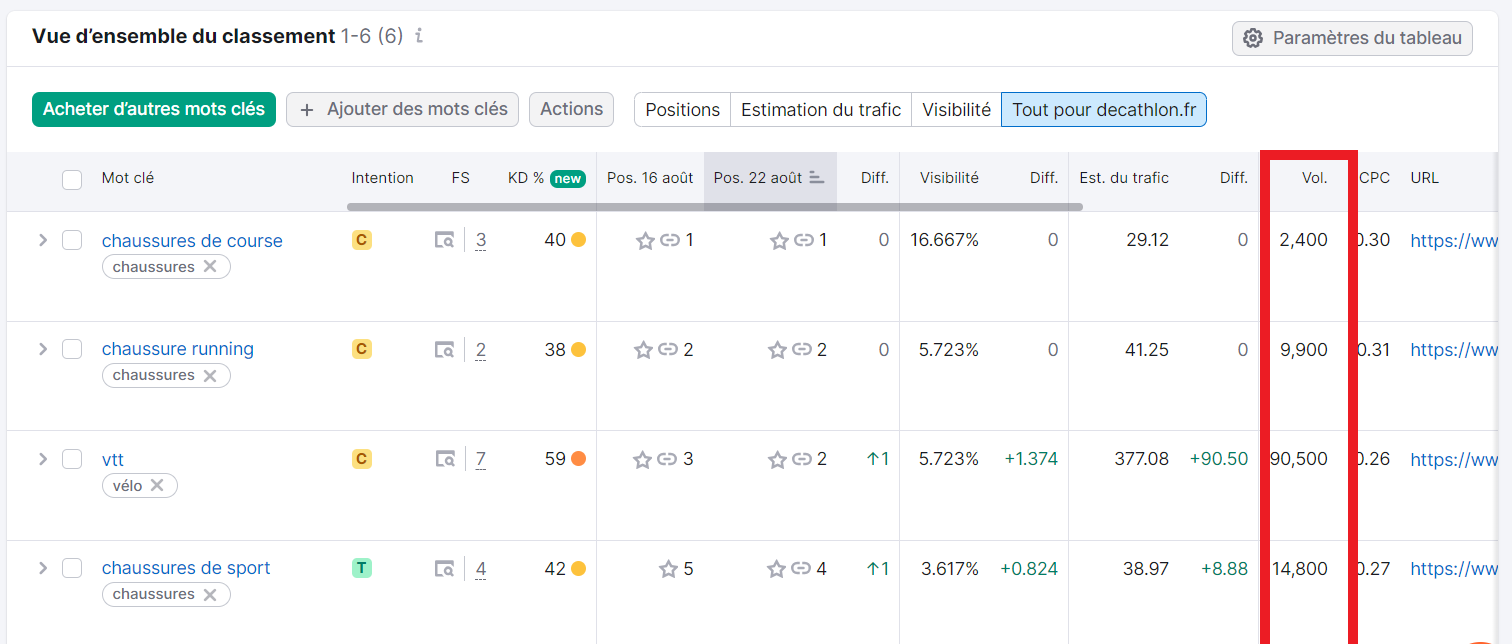
Task: Open URL link in vtt row
Action: pyautogui.click(x=1455, y=459)
